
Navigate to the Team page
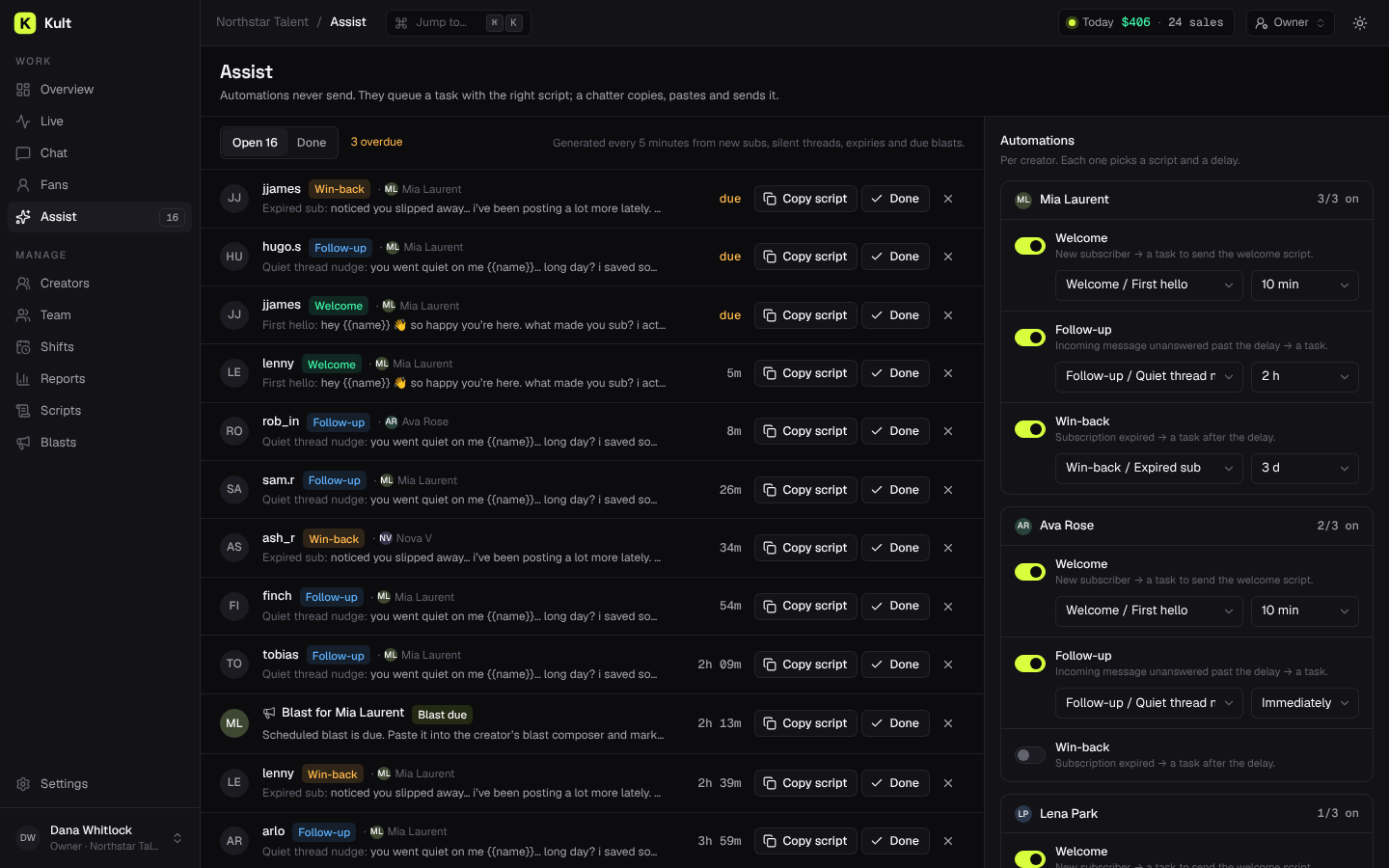click(99, 315)
